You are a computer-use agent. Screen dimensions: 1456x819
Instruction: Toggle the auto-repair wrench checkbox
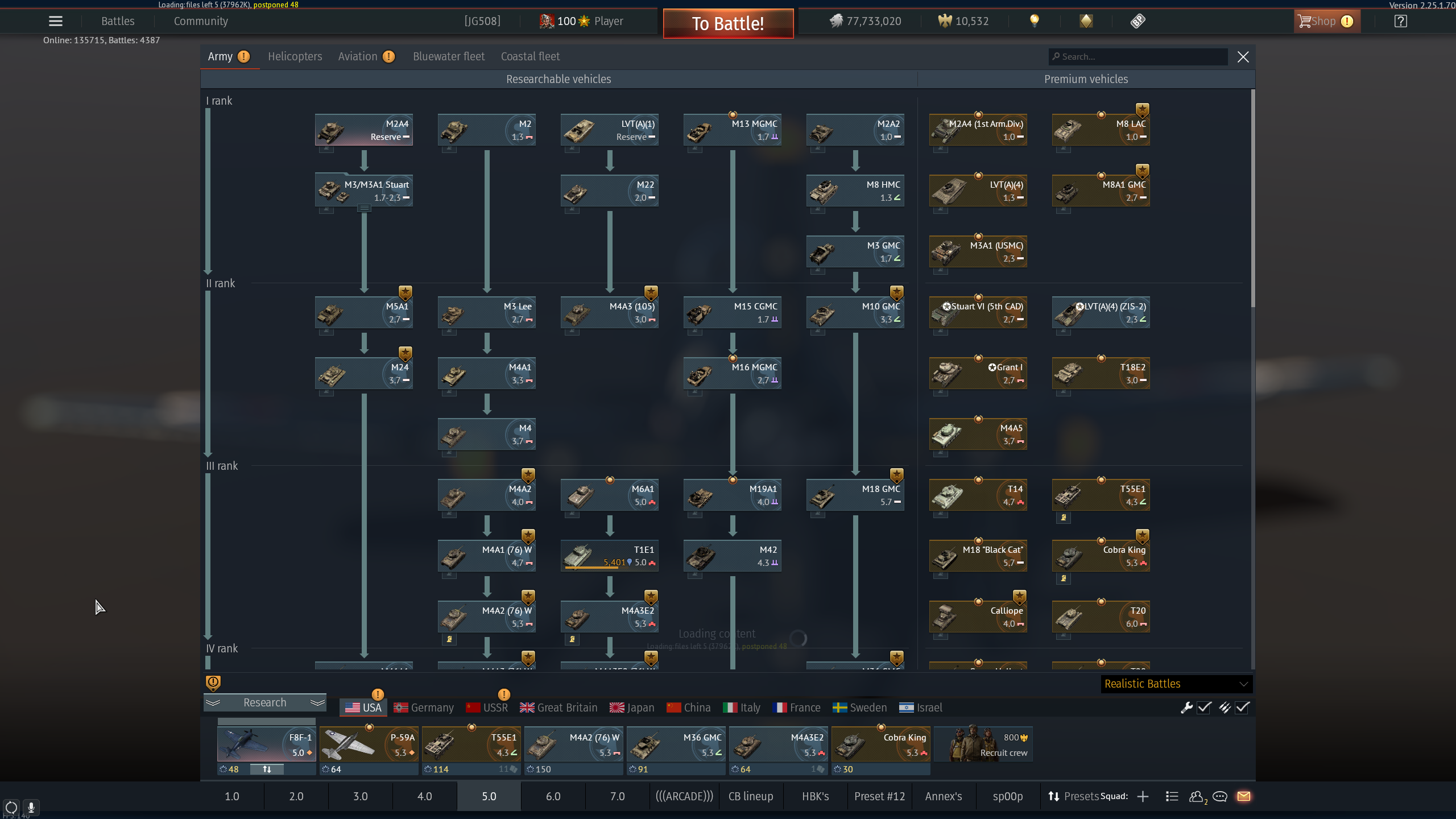tap(1204, 708)
